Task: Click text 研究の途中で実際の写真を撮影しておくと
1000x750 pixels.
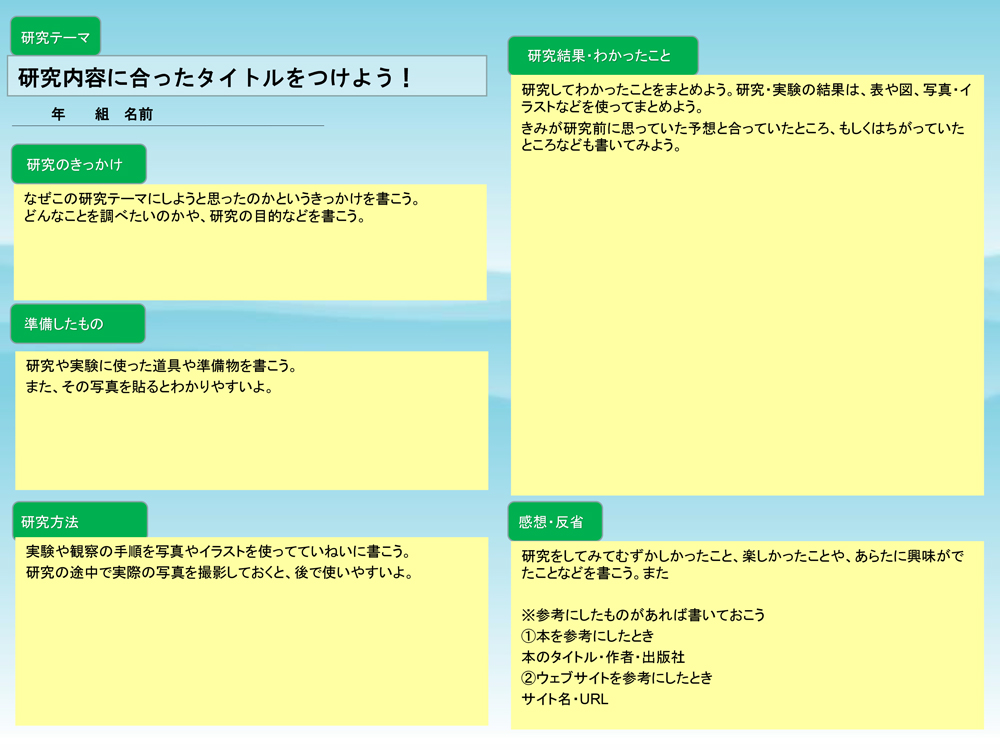Action: tap(156, 573)
